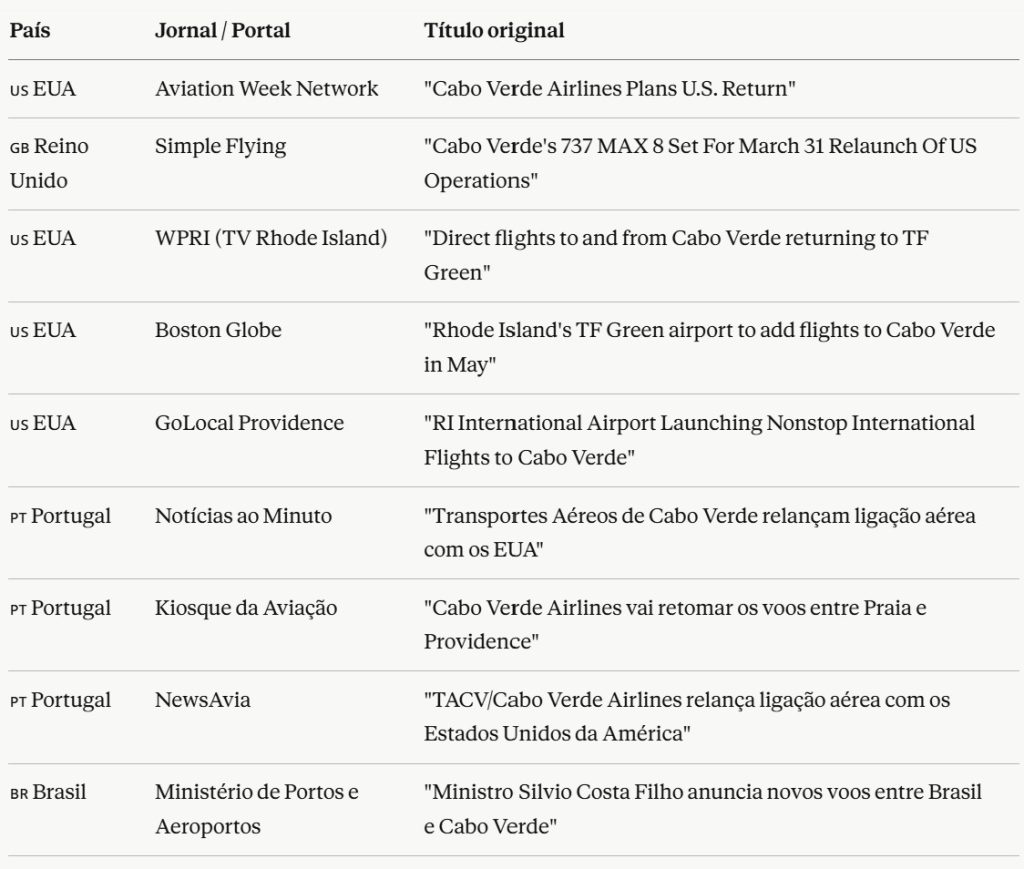Click the "País" column header
This screenshot has width=1024, height=869.
click(x=30, y=30)
